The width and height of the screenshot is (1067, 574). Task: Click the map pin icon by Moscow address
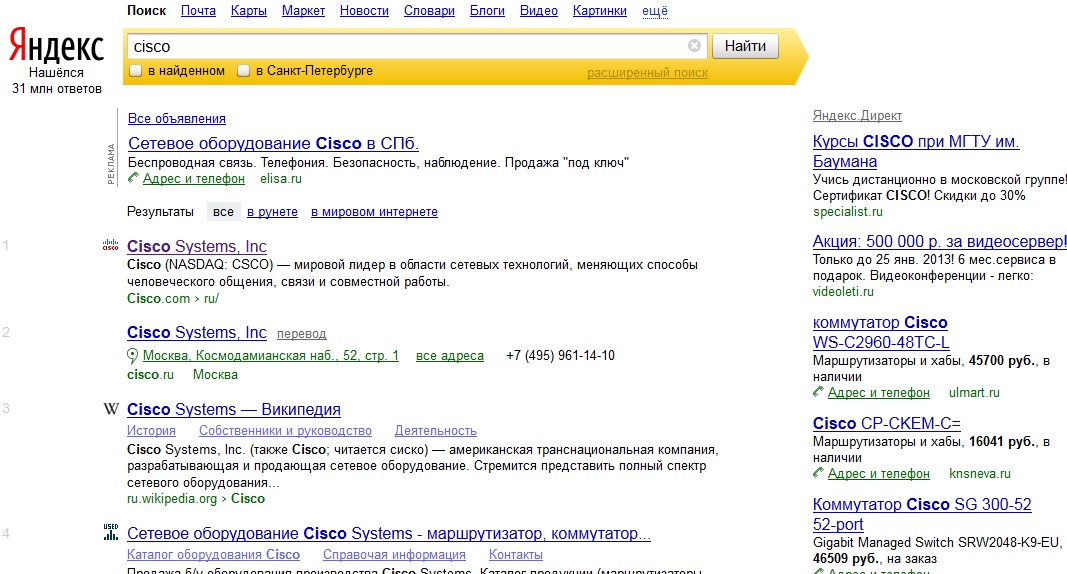click(x=133, y=355)
